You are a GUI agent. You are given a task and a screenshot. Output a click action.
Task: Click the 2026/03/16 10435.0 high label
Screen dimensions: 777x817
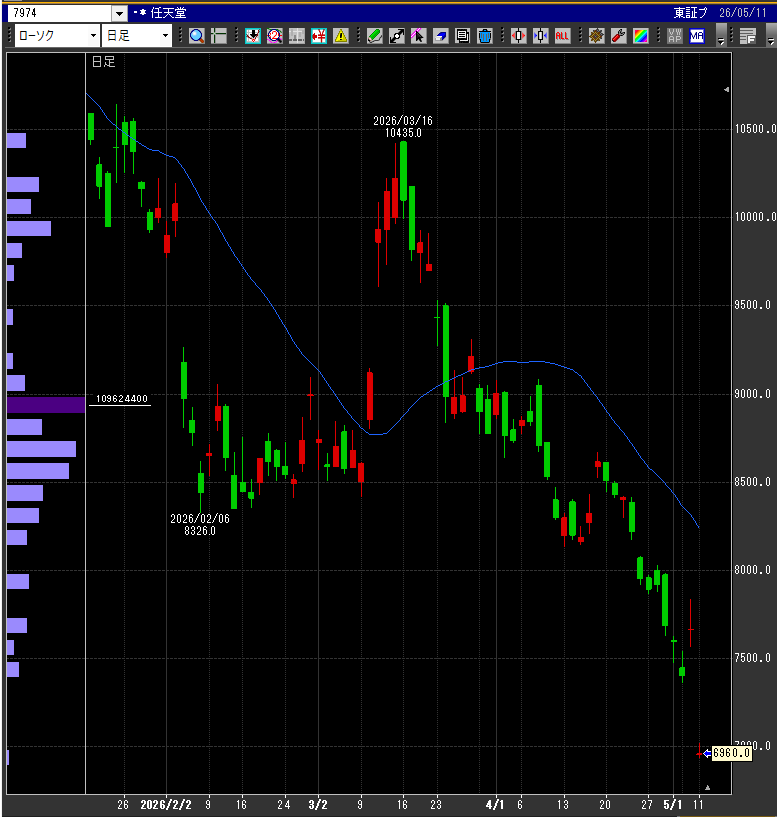coord(403,127)
